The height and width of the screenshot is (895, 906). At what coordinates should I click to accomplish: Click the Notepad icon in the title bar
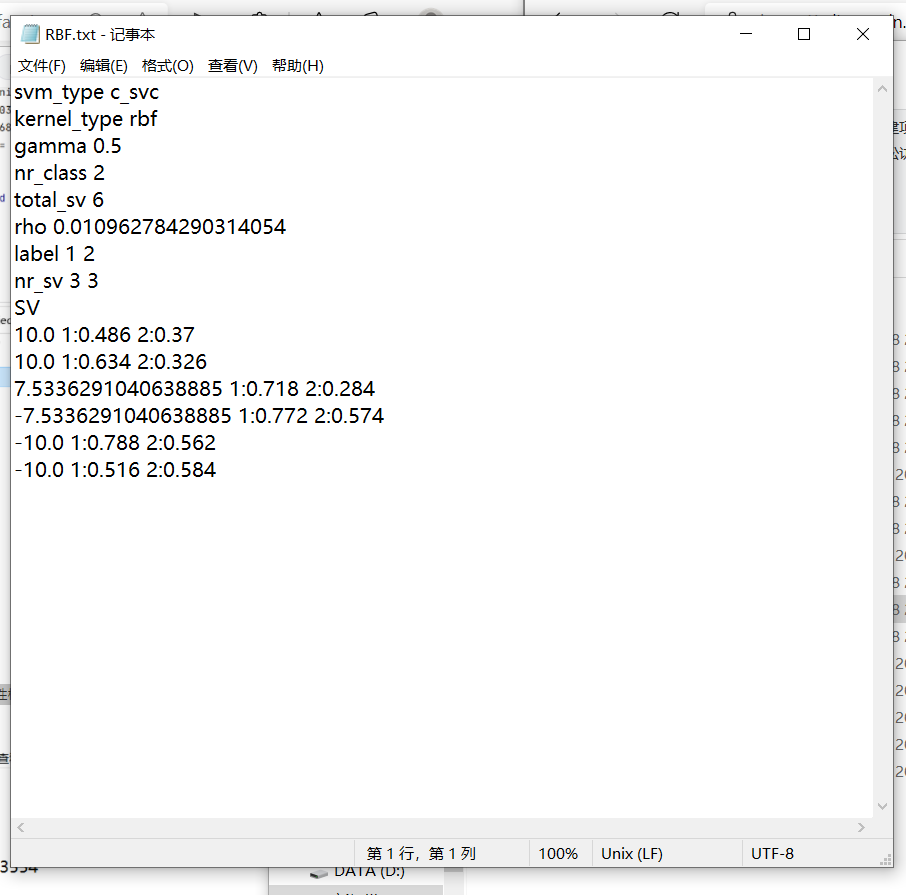coord(30,35)
